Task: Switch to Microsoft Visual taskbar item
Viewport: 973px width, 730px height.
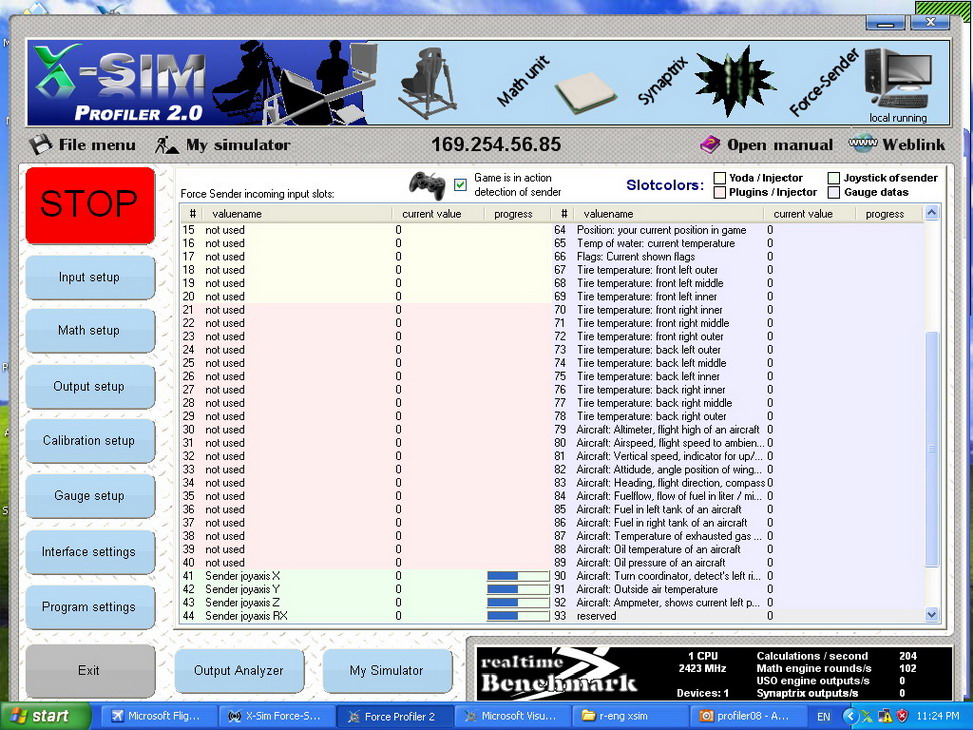Action: tap(513, 716)
